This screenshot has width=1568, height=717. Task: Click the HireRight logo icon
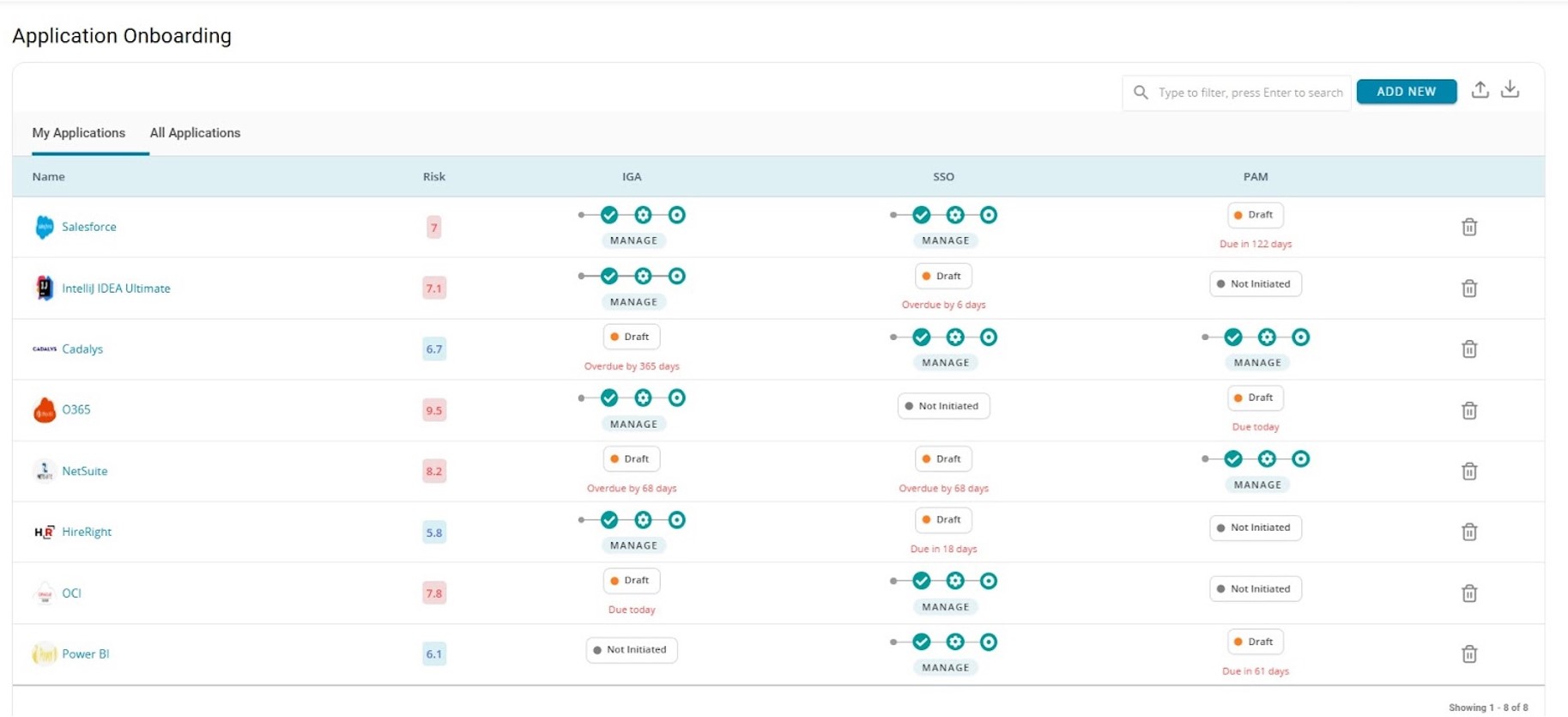click(x=45, y=532)
